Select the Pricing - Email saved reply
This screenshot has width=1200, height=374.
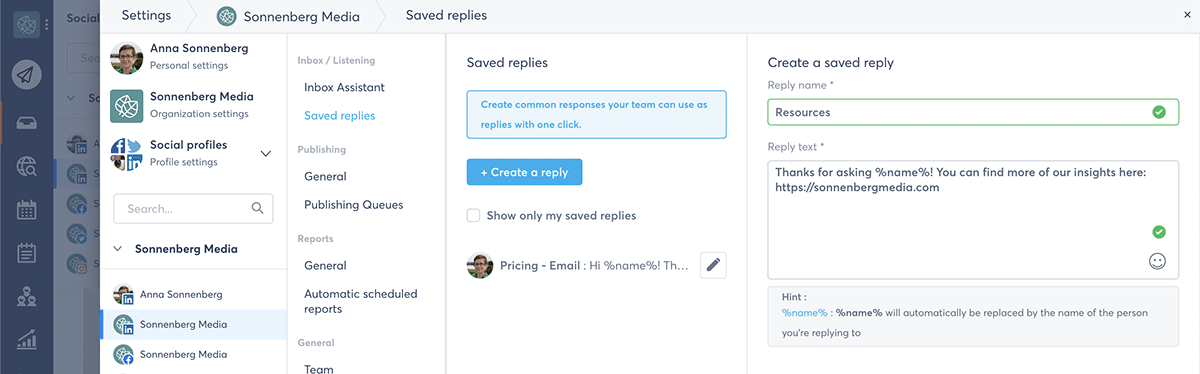579,265
